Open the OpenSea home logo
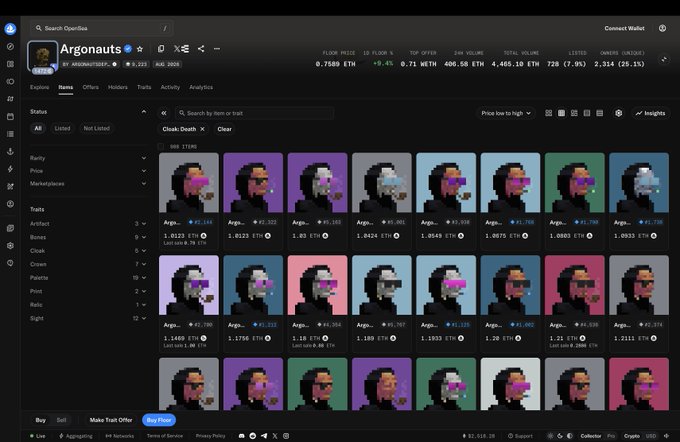 (10, 29)
